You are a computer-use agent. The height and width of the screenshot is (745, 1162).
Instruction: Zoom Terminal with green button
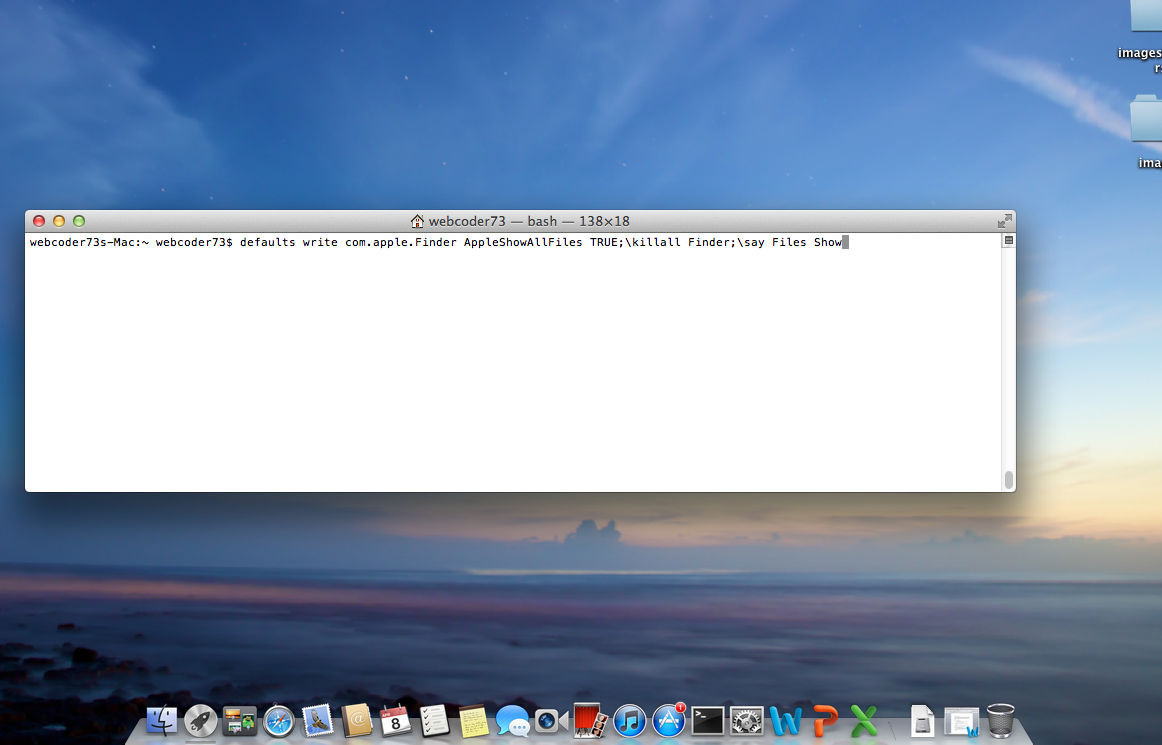tap(79, 221)
